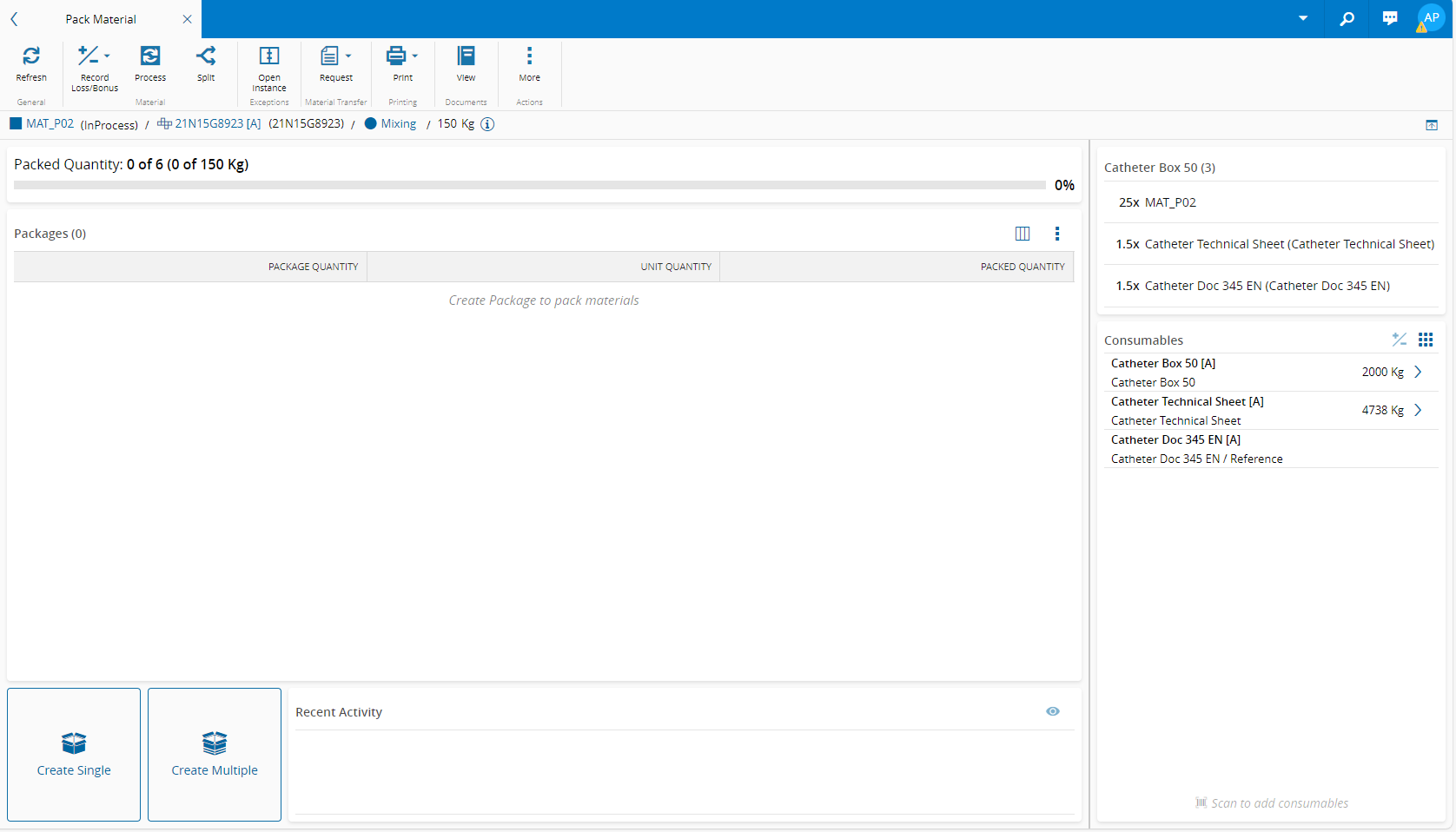Toggle the Packages column chooser icon
Viewport: 1456px width, 832px height.
1023,234
